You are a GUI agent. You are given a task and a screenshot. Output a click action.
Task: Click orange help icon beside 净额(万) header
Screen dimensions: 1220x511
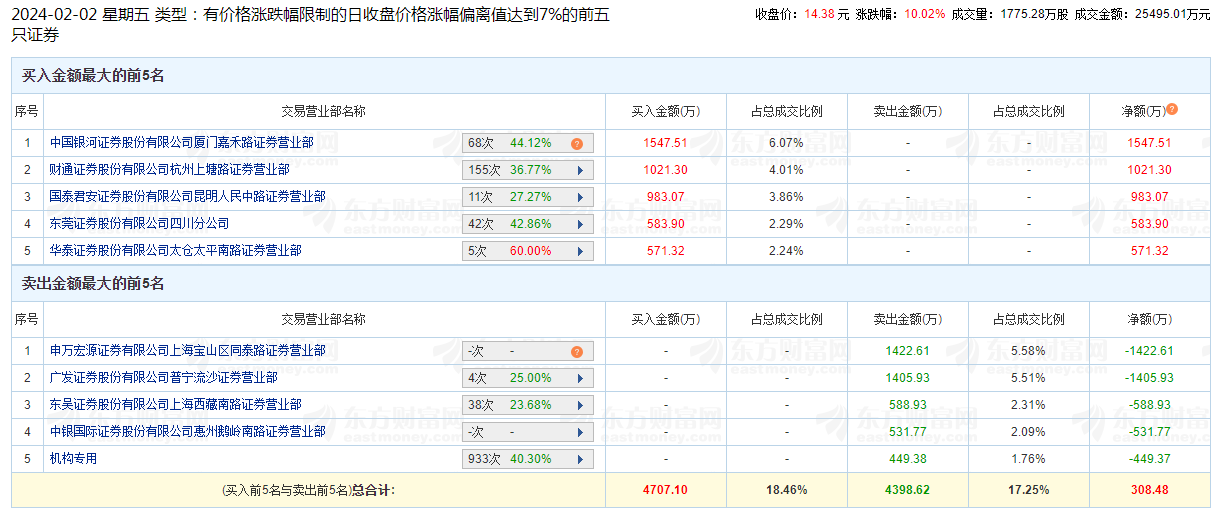pyautogui.click(x=1172, y=110)
